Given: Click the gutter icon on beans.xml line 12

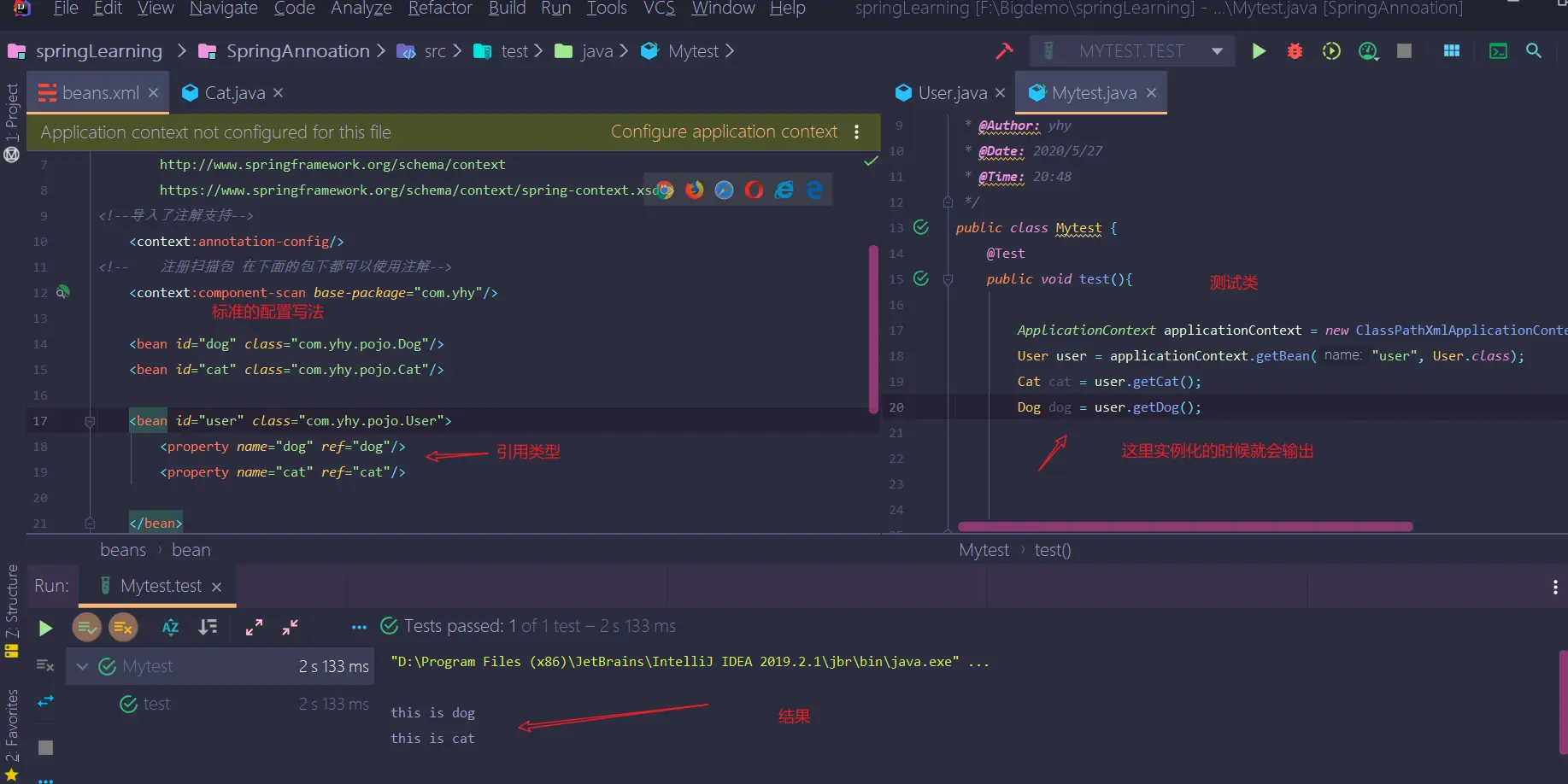Looking at the screenshot, I should [x=62, y=292].
